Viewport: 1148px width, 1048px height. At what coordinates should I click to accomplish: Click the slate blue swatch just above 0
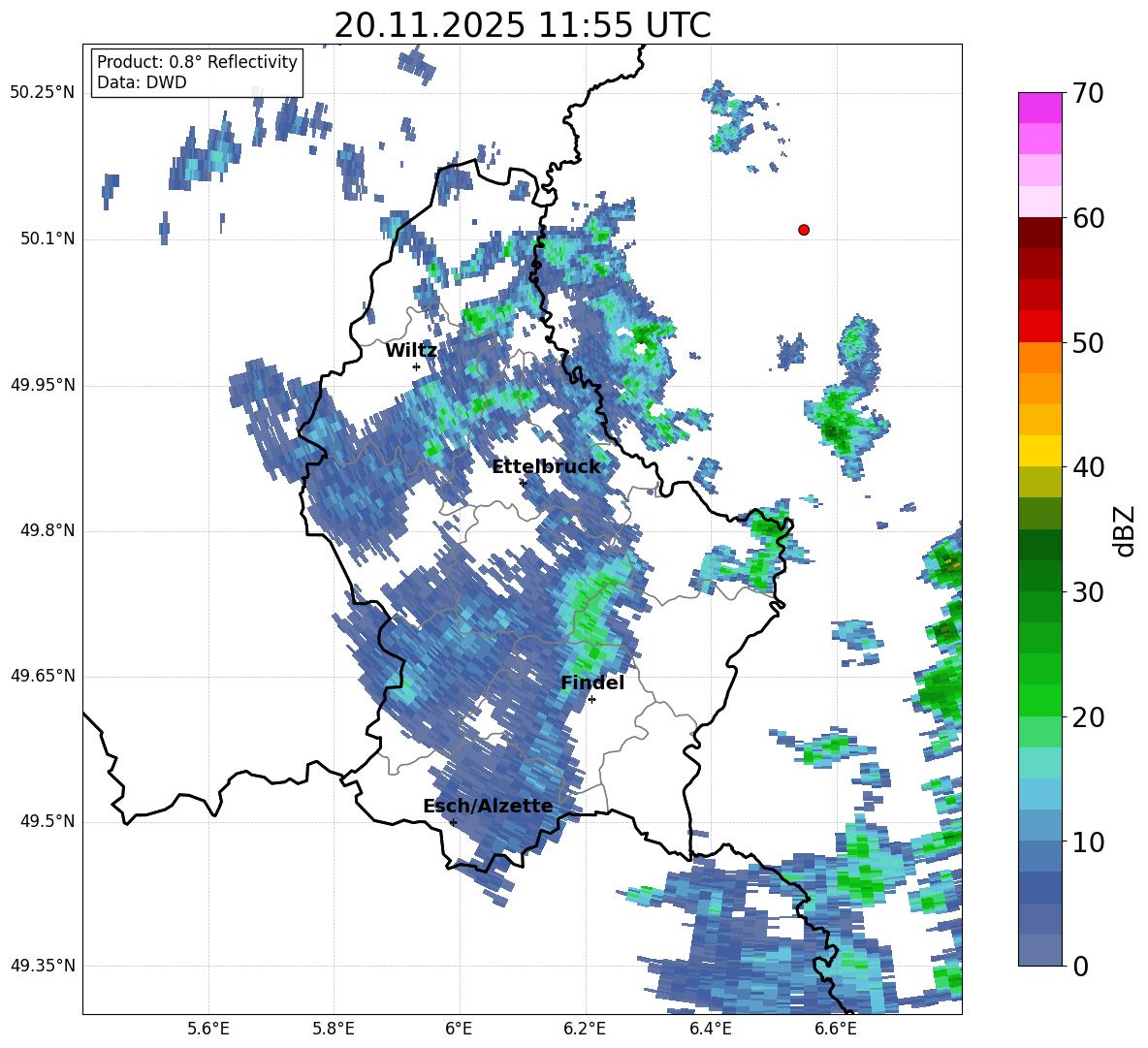point(1039,950)
